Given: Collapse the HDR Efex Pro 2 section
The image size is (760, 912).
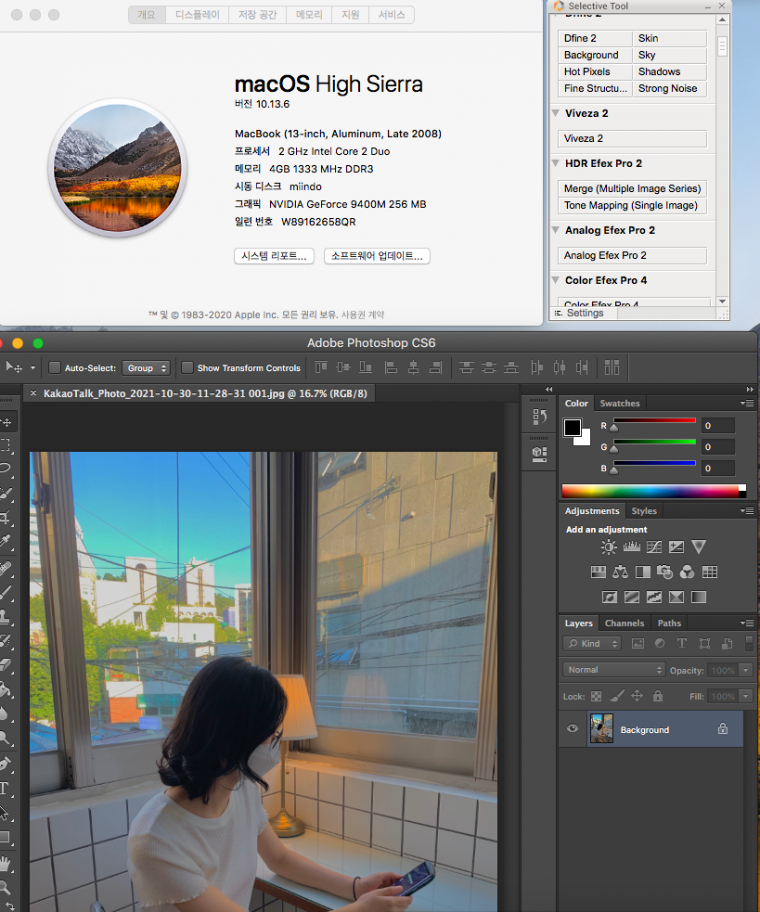Looking at the screenshot, I should coord(555,163).
